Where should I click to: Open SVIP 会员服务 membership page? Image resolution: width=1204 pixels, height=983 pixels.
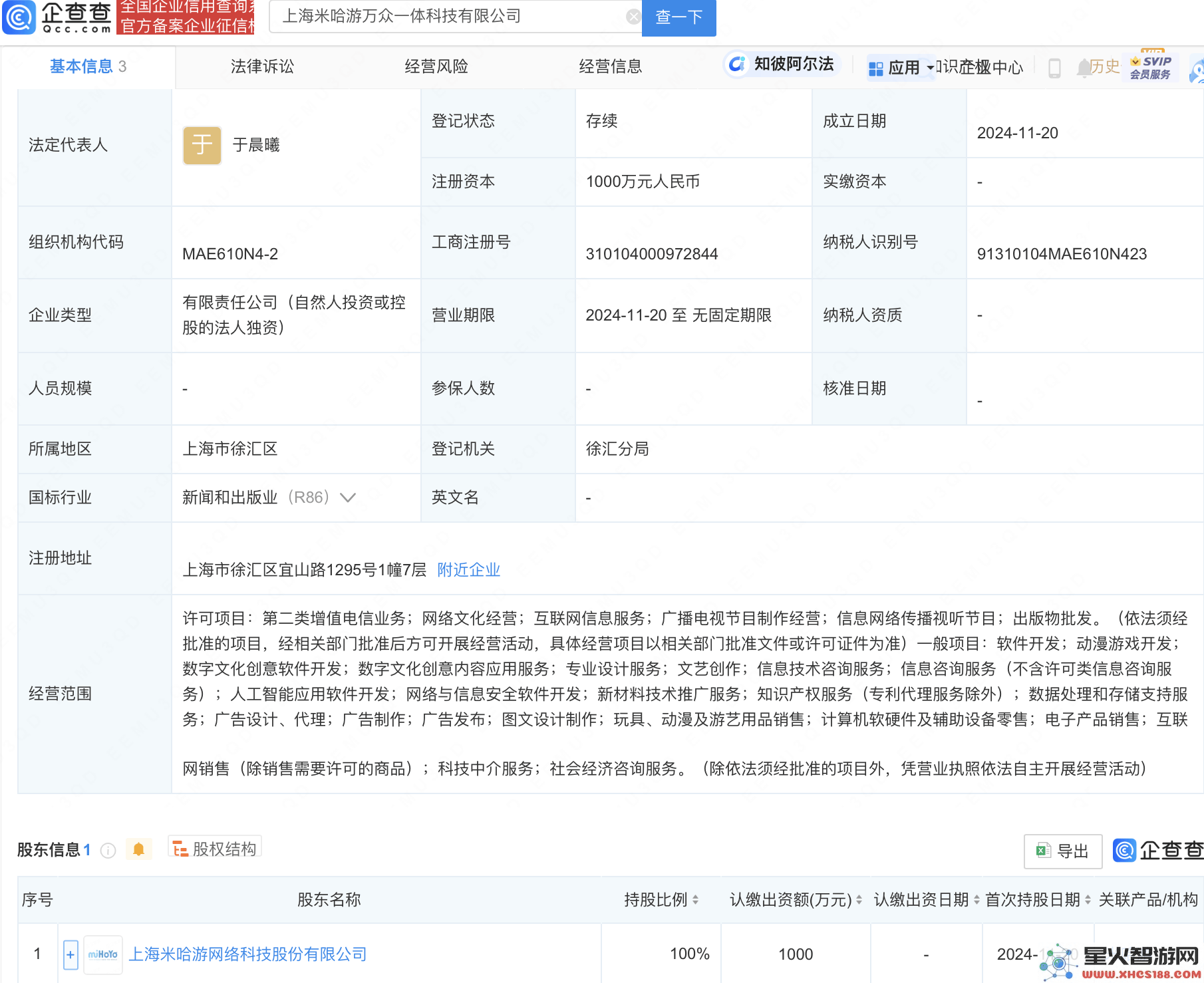pos(1151,67)
